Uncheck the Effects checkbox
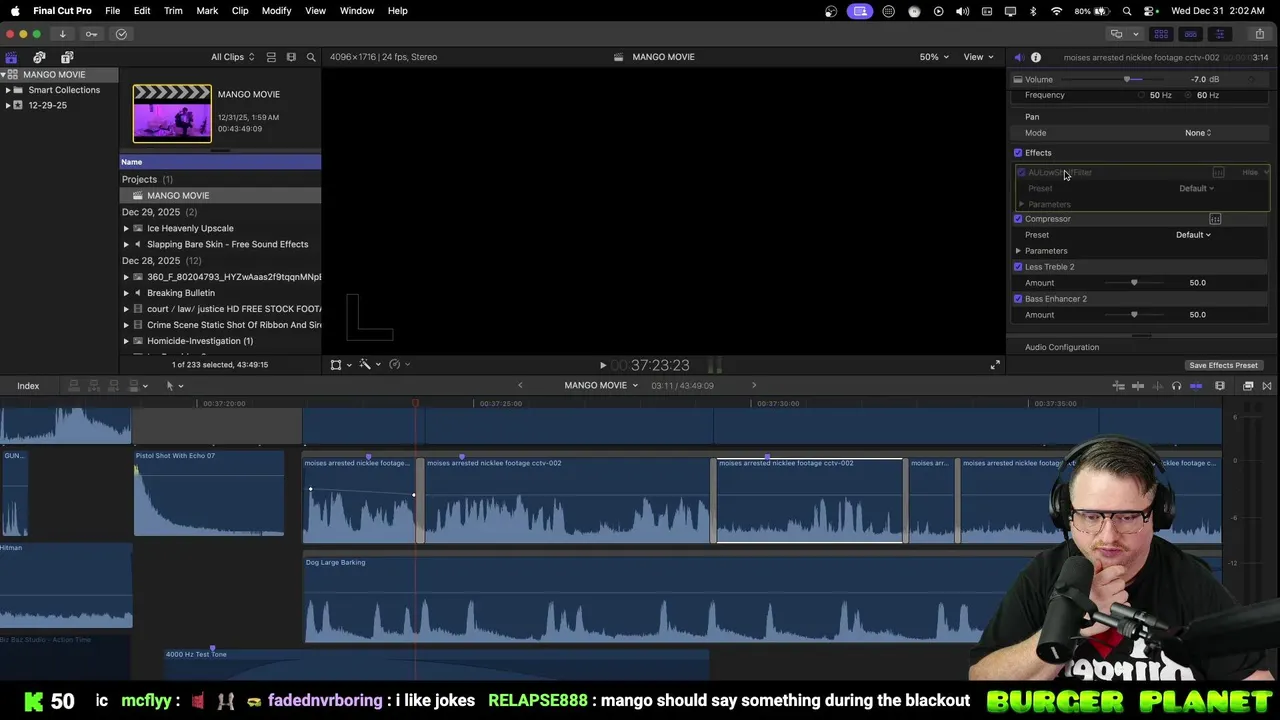1280x720 pixels. click(1018, 153)
